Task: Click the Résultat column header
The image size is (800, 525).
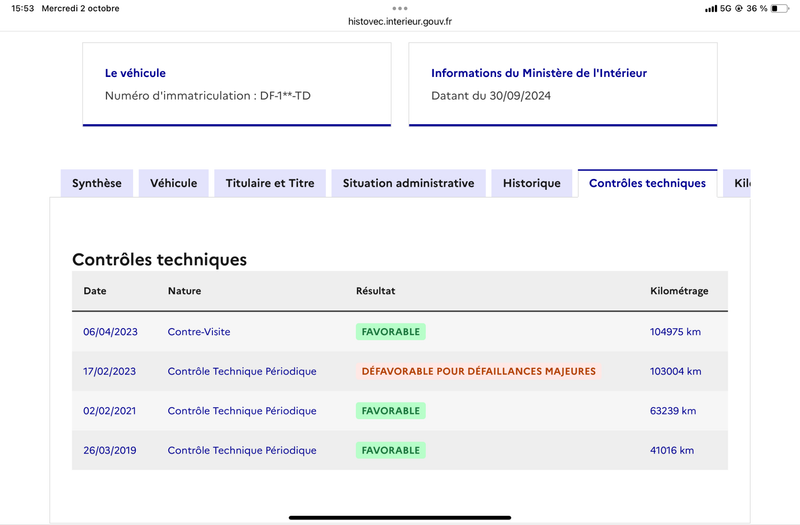Action: [x=376, y=291]
